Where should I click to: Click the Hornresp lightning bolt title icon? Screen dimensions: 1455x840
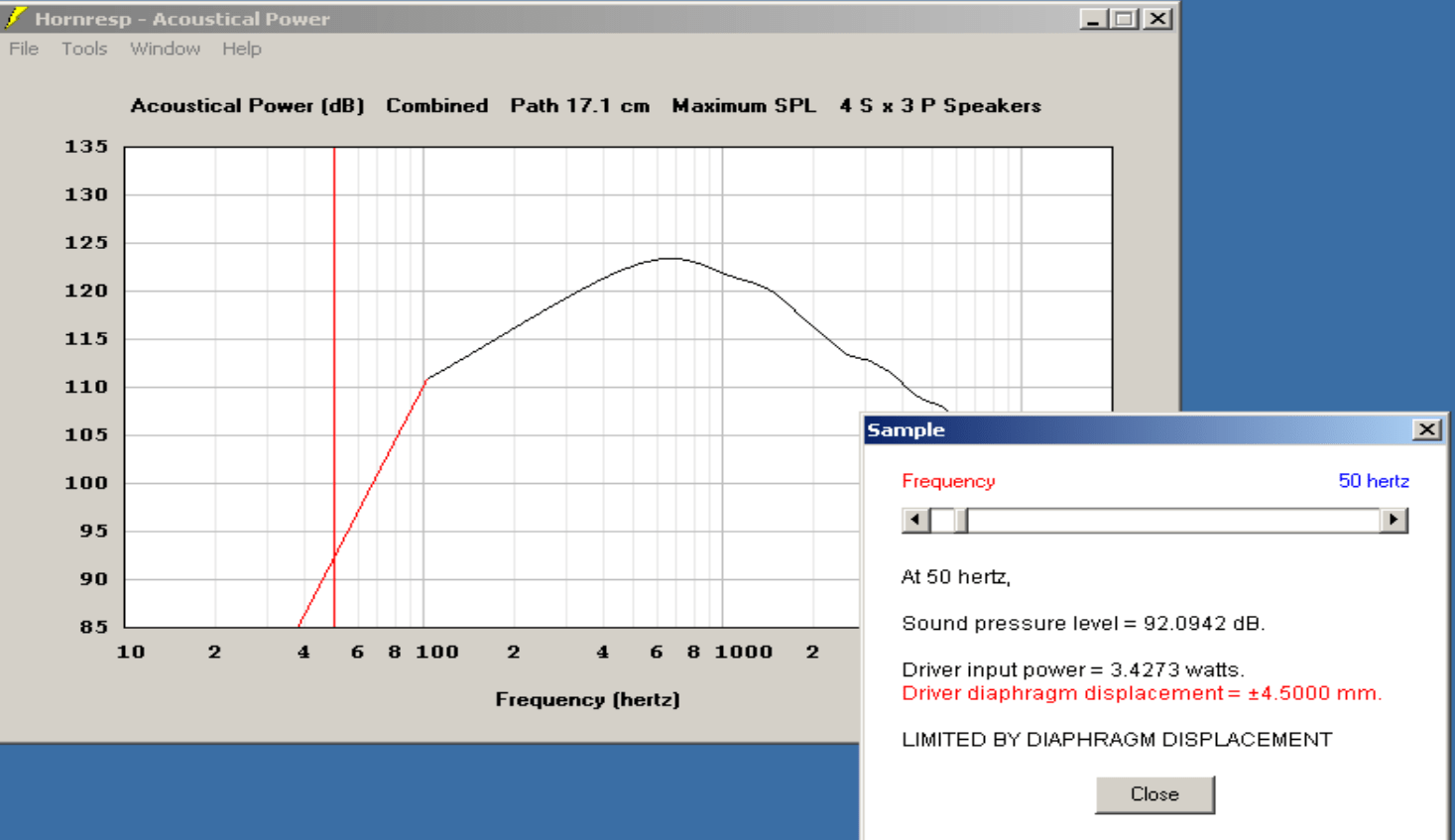15,18
